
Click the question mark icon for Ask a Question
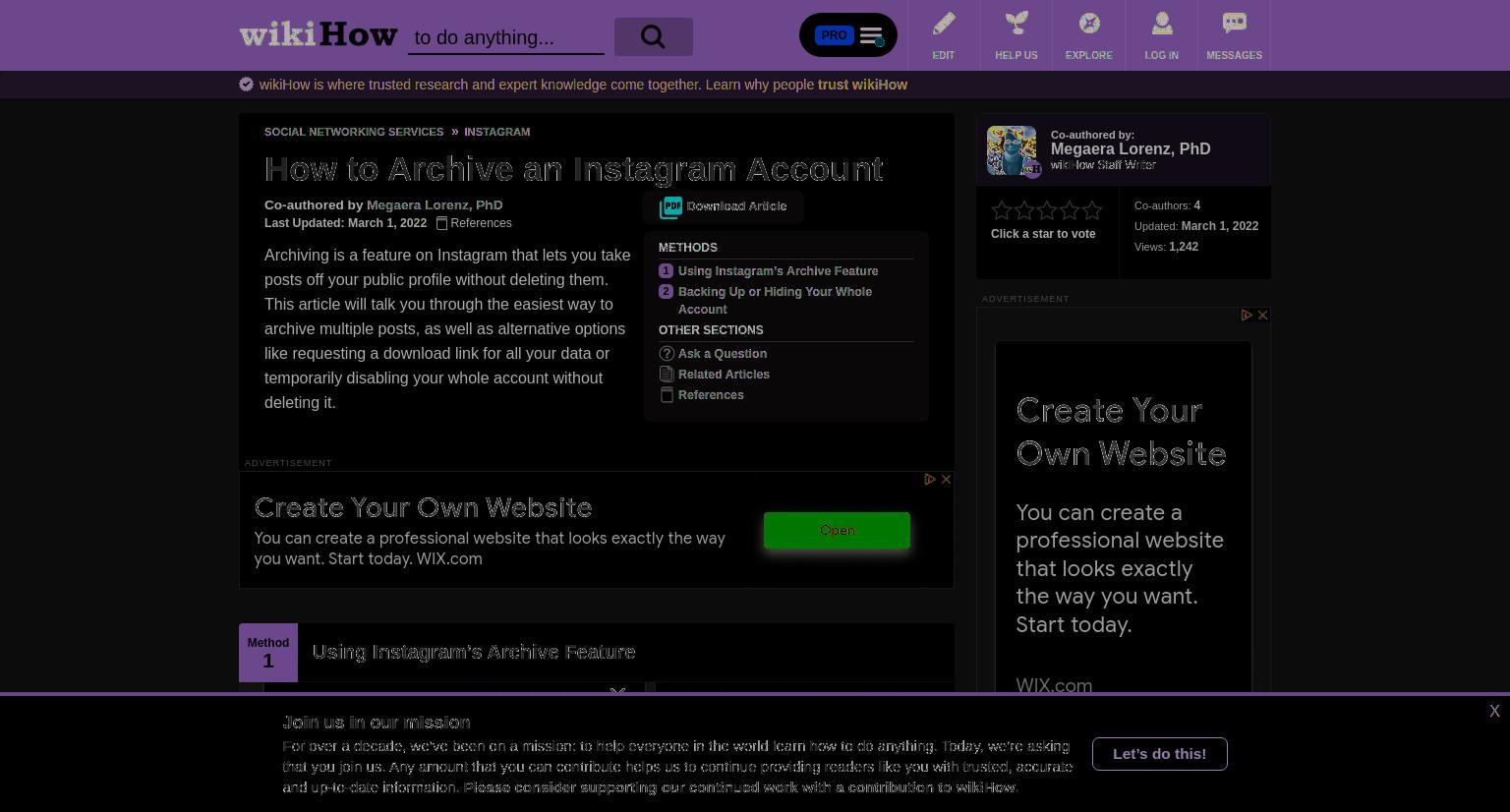(x=667, y=353)
